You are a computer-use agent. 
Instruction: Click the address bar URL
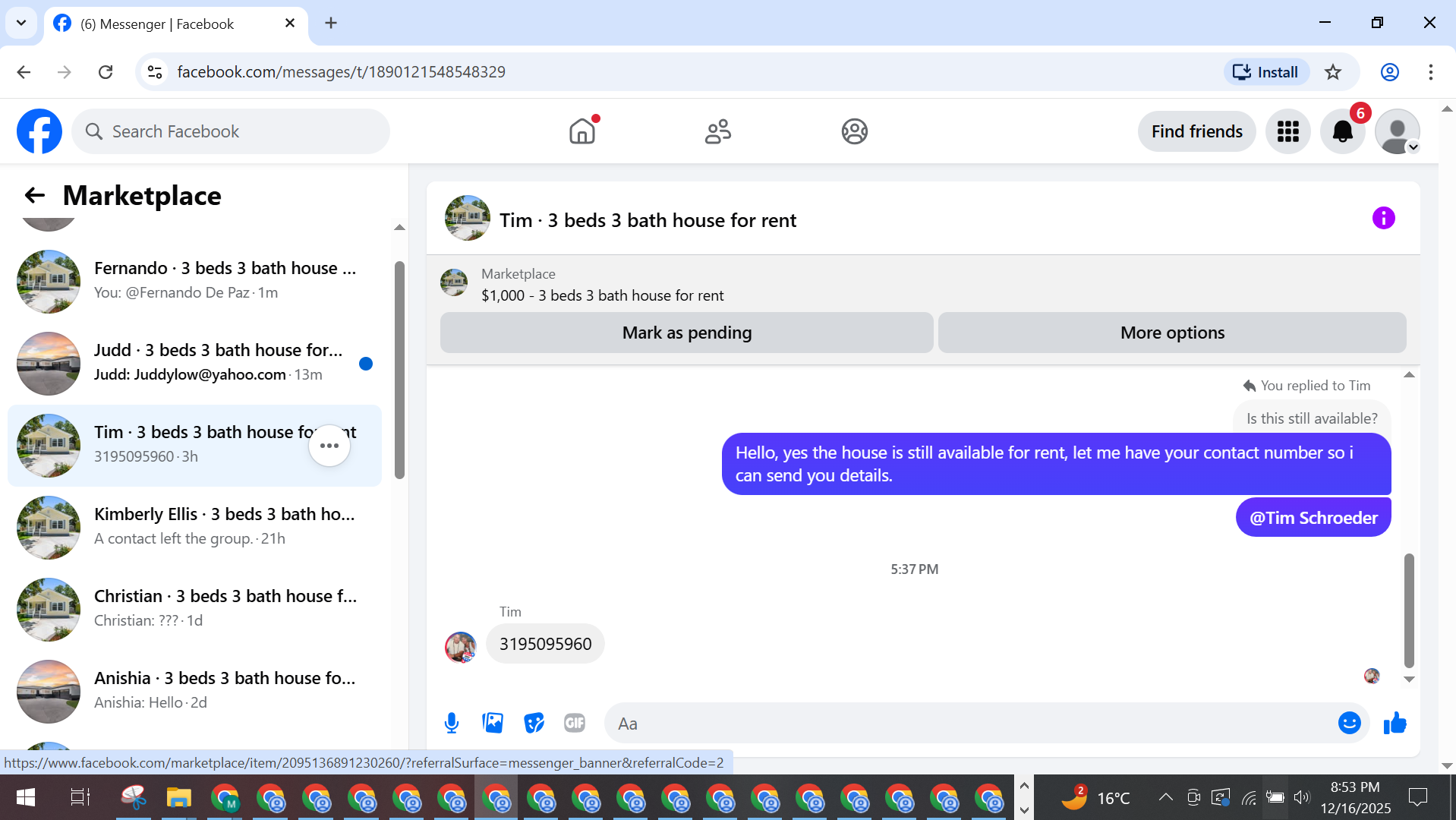pyautogui.click(x=341, y=72)
